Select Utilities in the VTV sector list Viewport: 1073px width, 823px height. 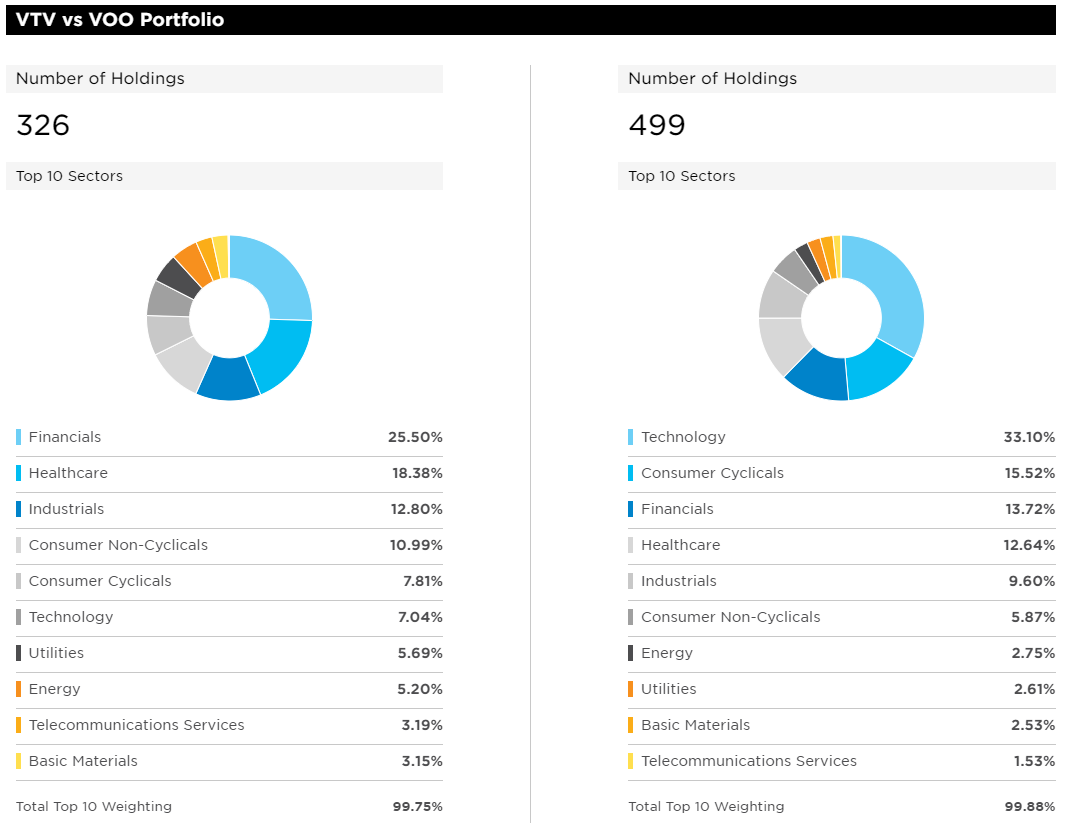[56, 653]
